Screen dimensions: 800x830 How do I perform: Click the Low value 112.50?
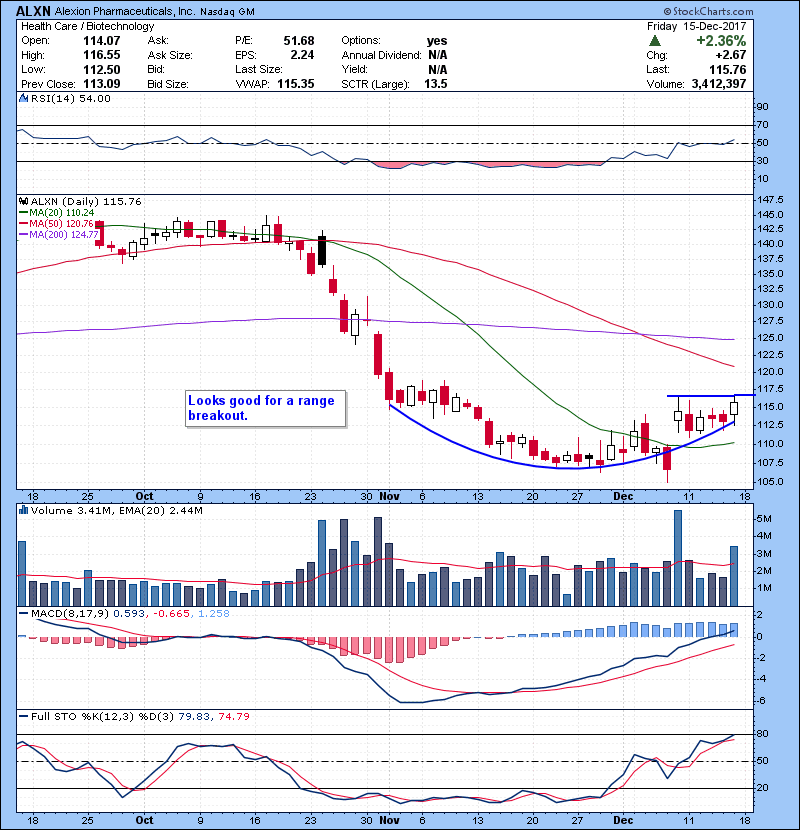point(102,69)
